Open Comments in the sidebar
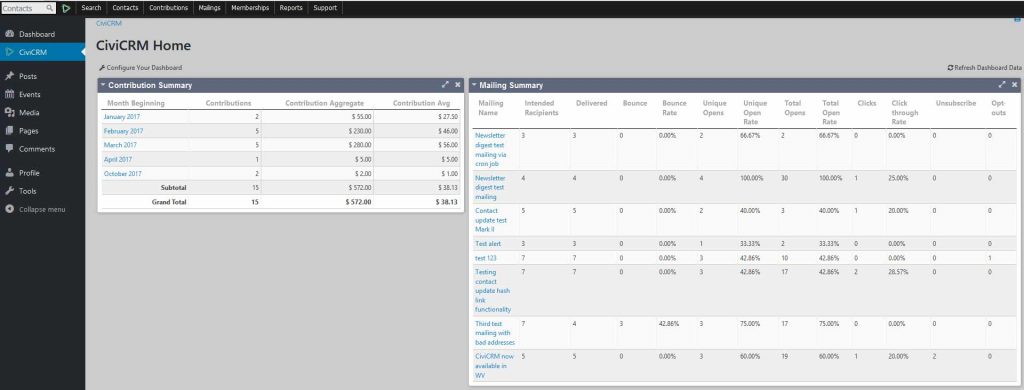The height and width of the screenshot is (390, 1024). (37, 149)
